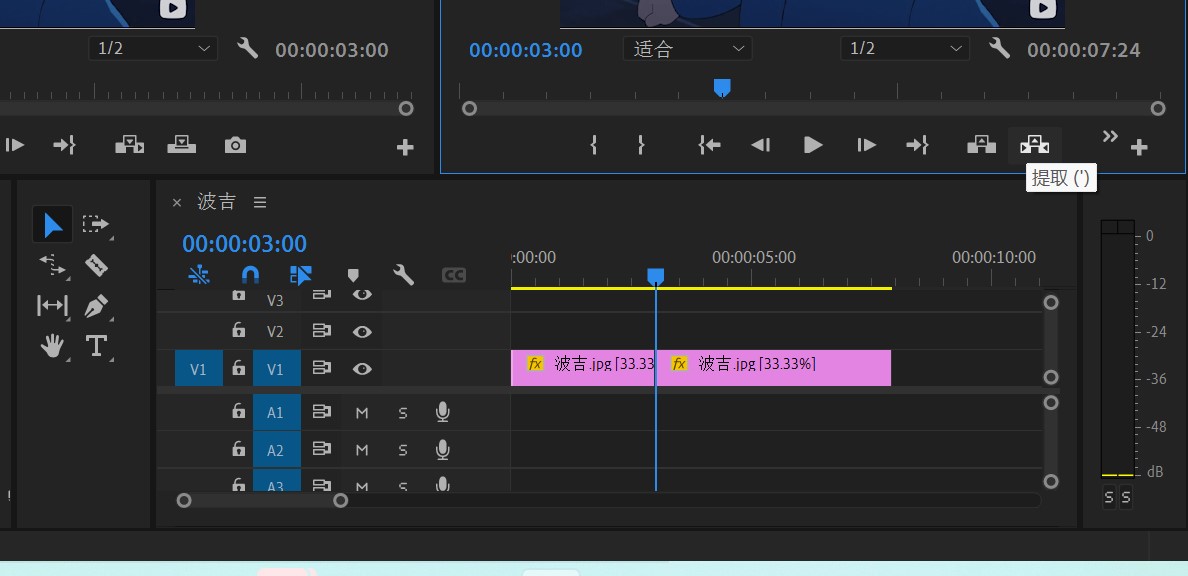The width and height of the screenshot is (1188, 576).
Task: Open Program monitor 适合 zoom dropdown
Action: [688, 49]
